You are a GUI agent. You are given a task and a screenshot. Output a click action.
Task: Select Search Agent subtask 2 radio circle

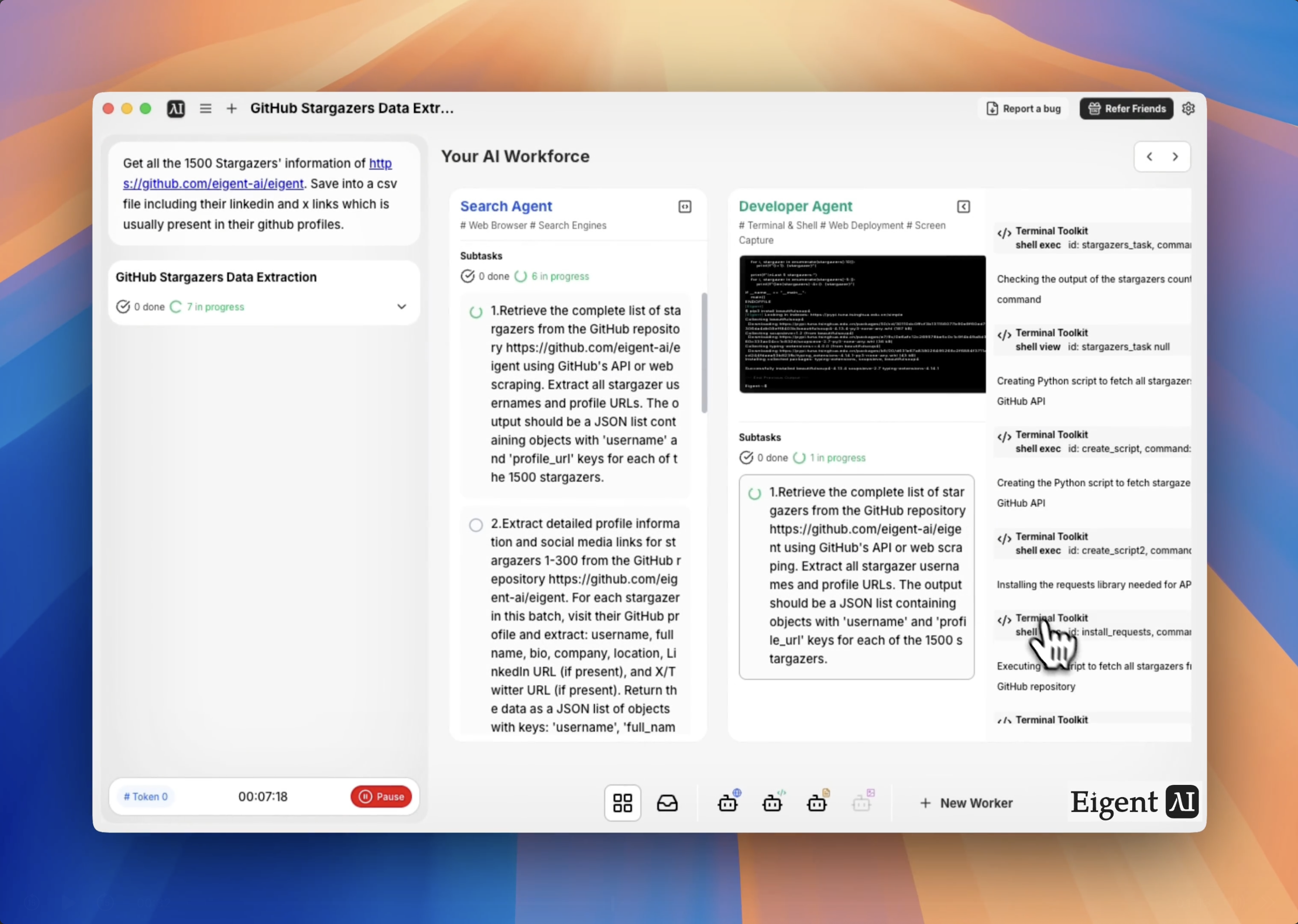pyautogui.click(x=476, y=525)
